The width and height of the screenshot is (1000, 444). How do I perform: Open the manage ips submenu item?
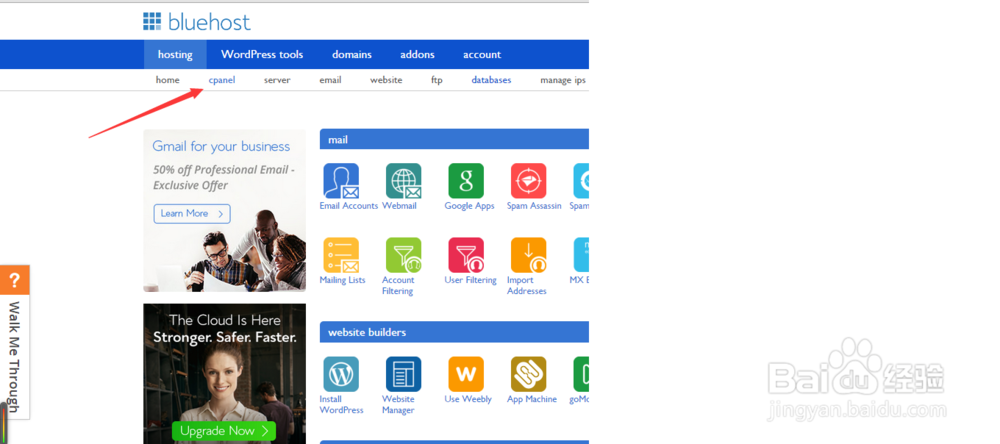[563, 80]
